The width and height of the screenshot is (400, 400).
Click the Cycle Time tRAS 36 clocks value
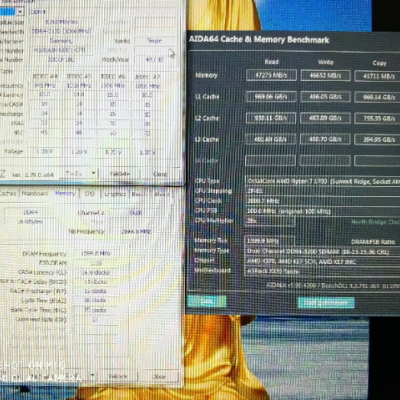click(95, 300)
